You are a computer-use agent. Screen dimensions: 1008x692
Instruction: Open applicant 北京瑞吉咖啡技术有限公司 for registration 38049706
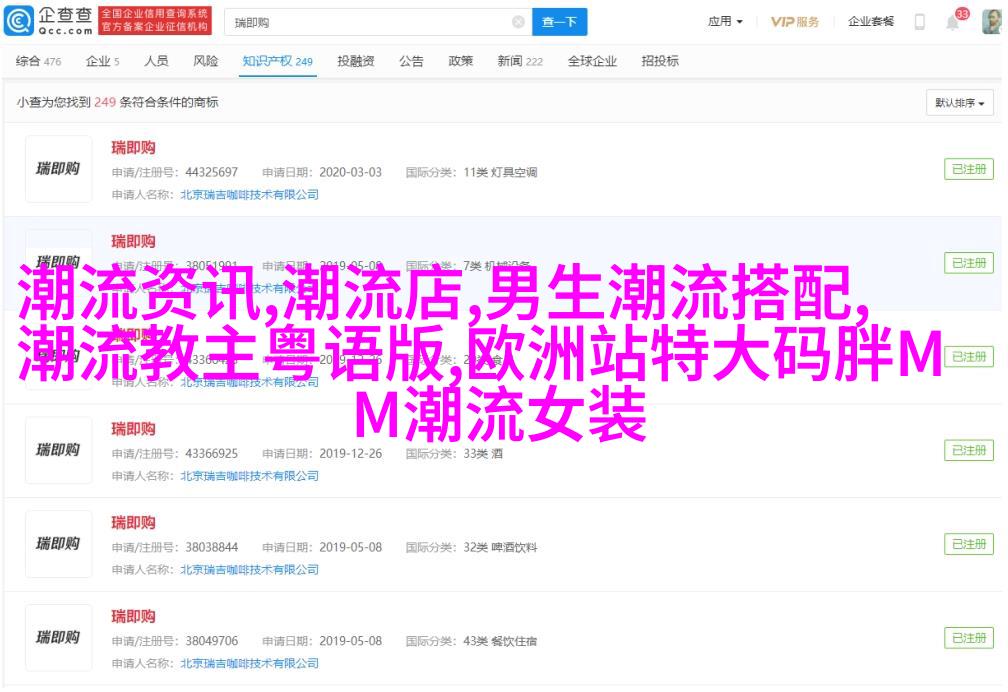(249, 664)
